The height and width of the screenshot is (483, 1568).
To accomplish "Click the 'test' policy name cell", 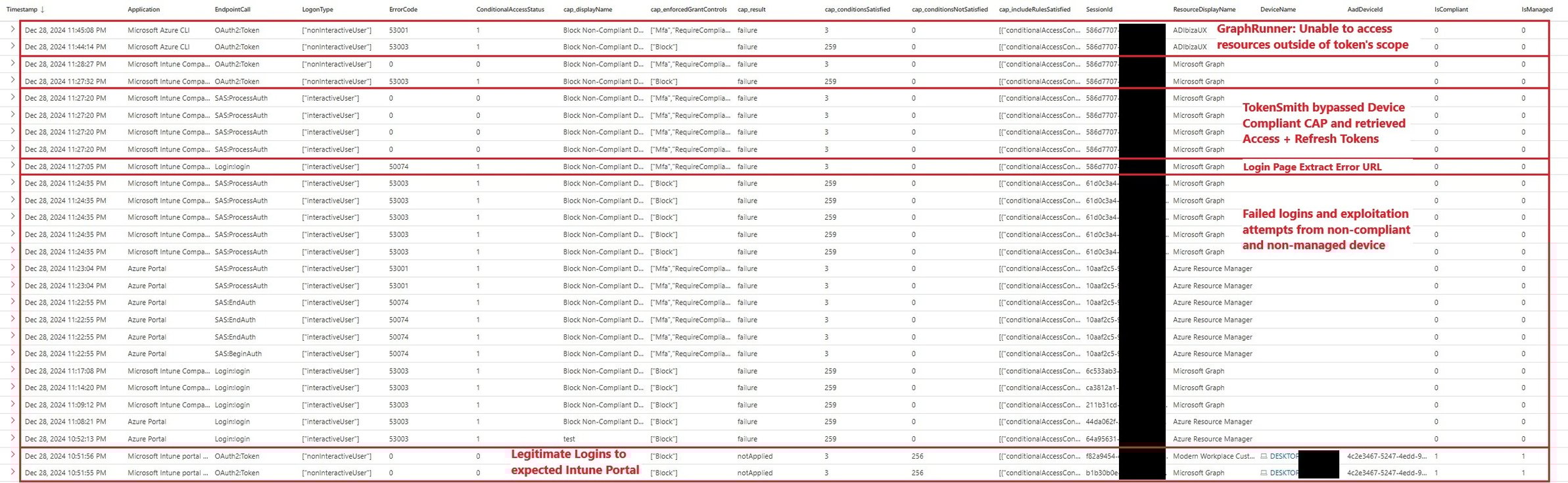I will pos(569,439).
